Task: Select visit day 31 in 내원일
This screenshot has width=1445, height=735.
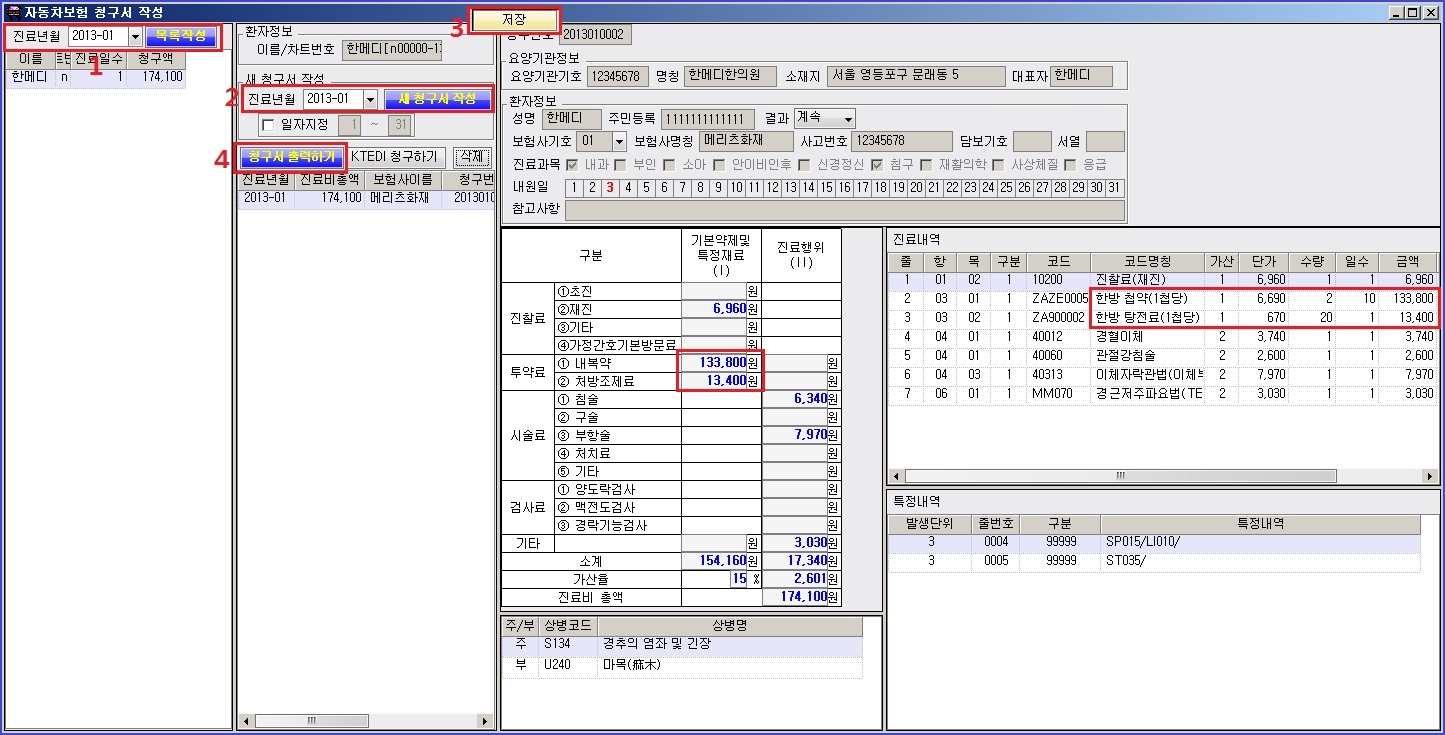Action: pos(1115,187)
